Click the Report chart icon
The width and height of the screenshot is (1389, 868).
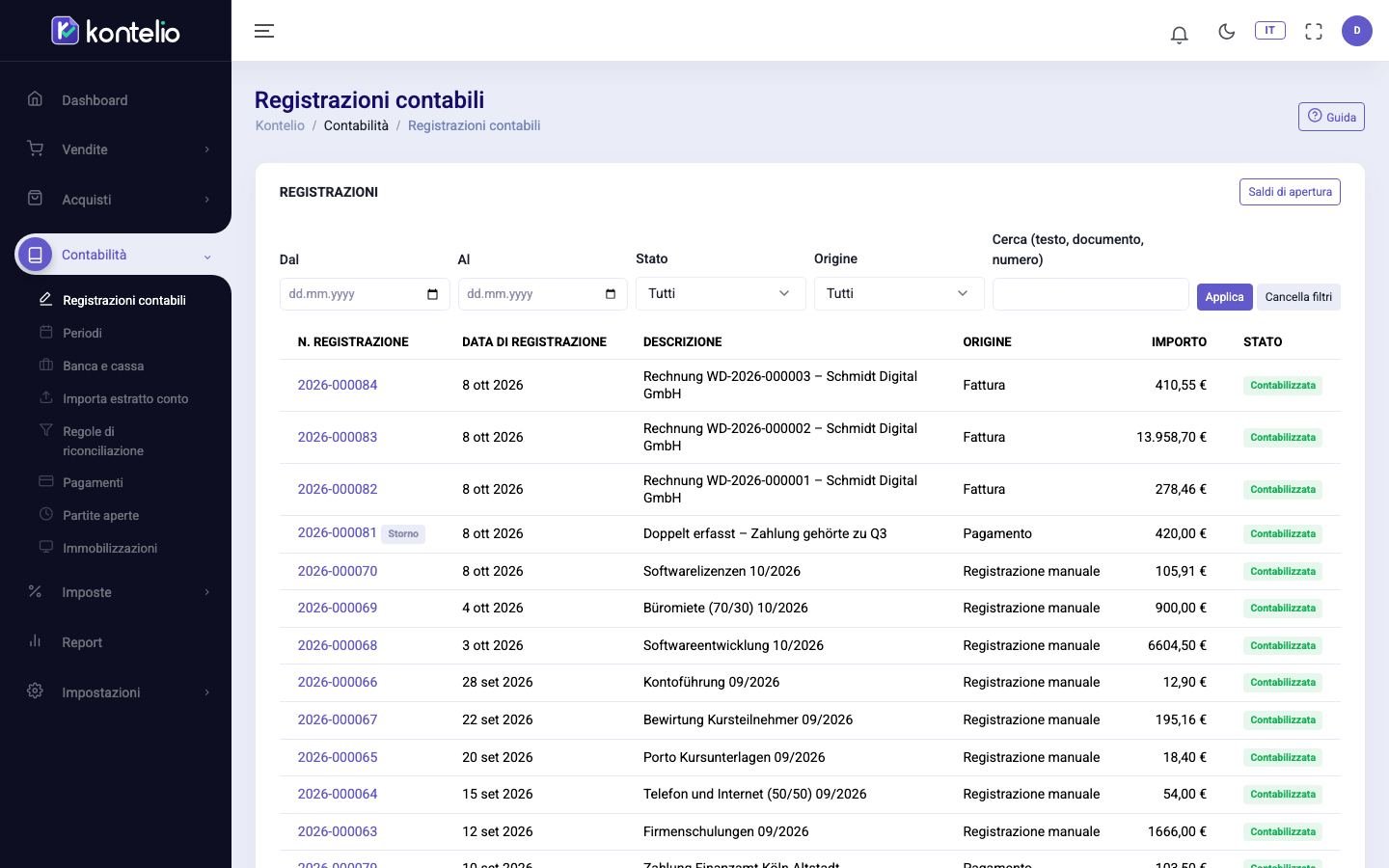pos(36,641)
